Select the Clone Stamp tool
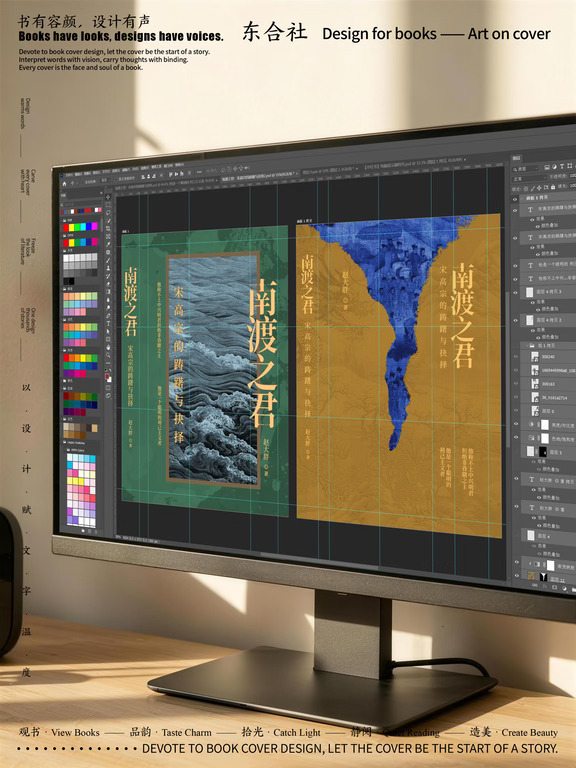This screenshot has width=576, height=768. 108,268
